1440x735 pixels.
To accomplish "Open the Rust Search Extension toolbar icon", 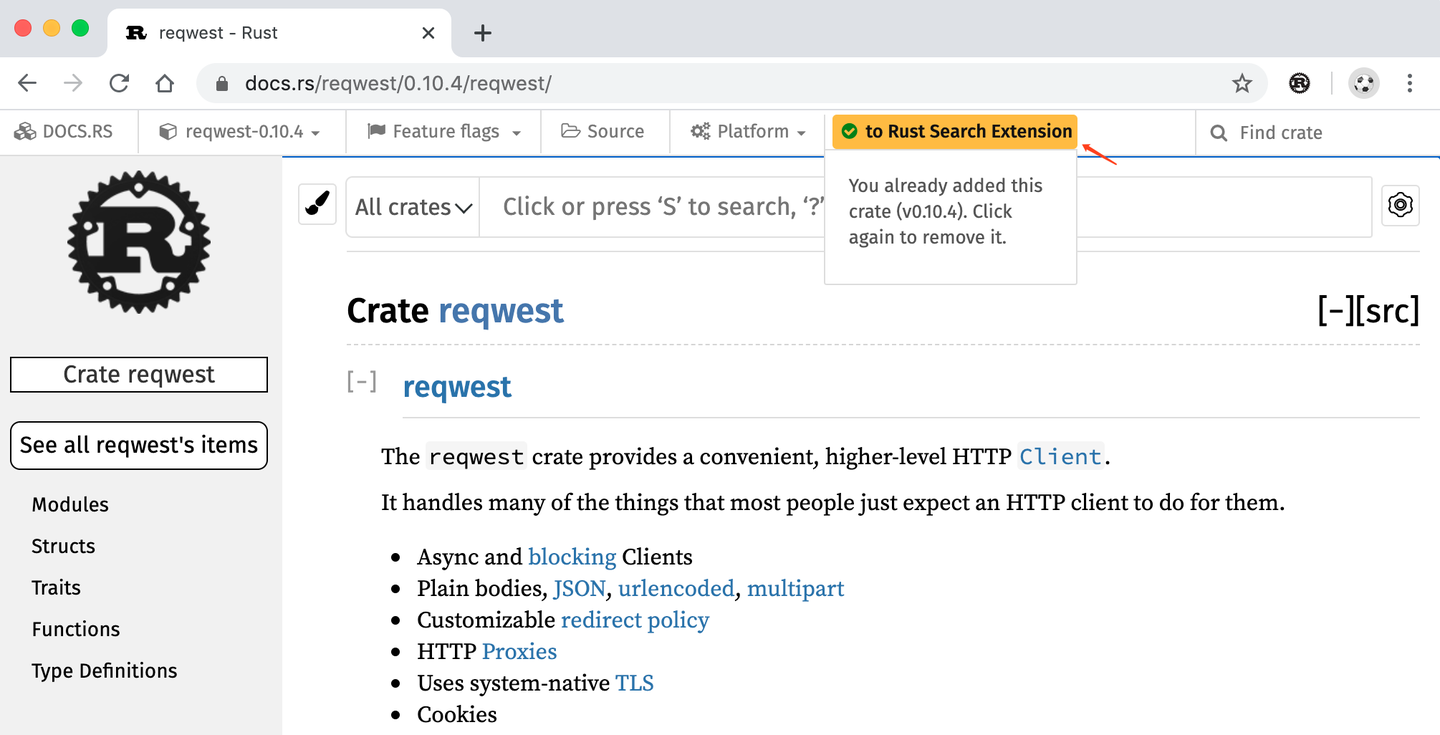I will point(1299,83).
